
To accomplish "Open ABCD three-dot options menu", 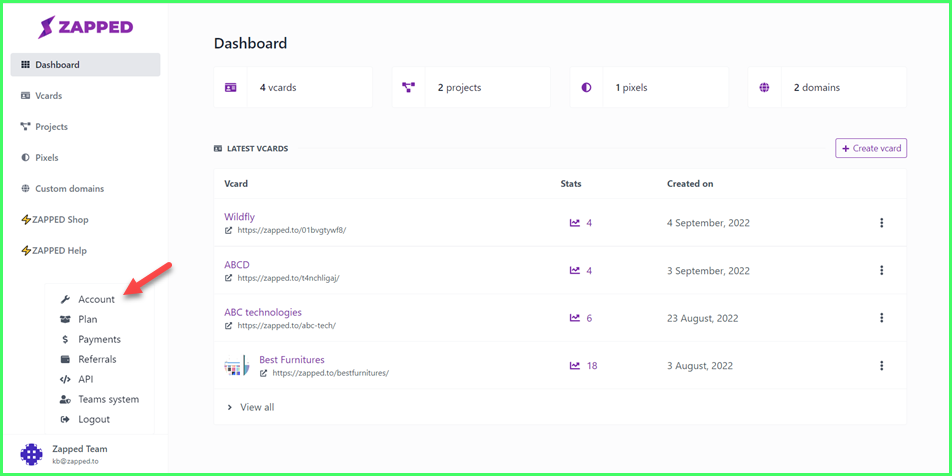I will pyautogui.click(x=882, y=270).
